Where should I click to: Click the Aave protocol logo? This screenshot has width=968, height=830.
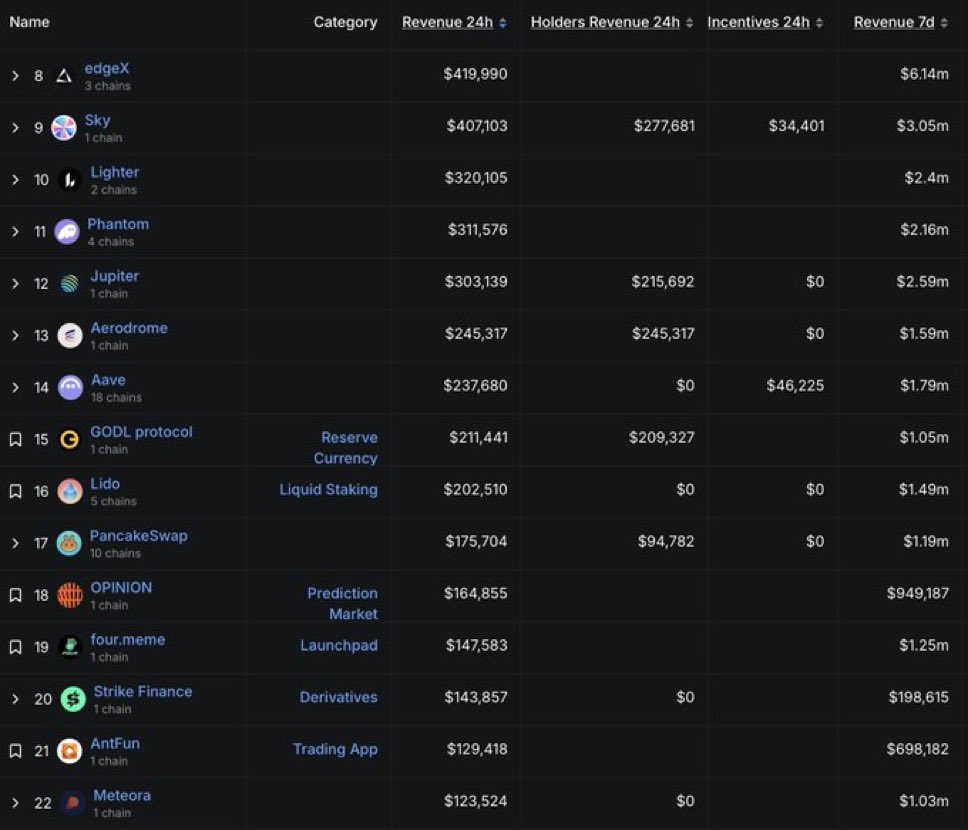click(70, 387)
